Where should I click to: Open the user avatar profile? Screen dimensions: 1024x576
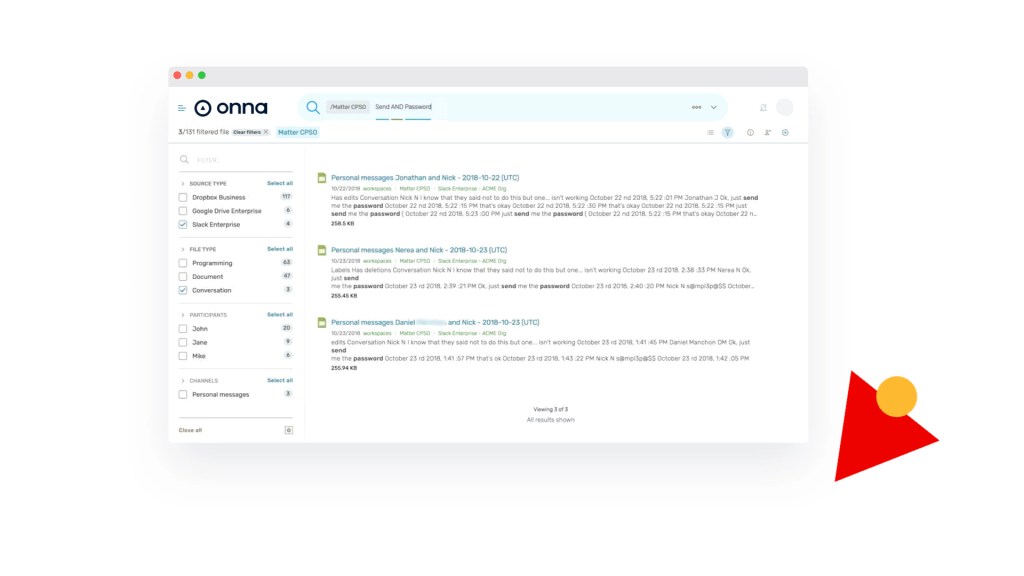785,107
